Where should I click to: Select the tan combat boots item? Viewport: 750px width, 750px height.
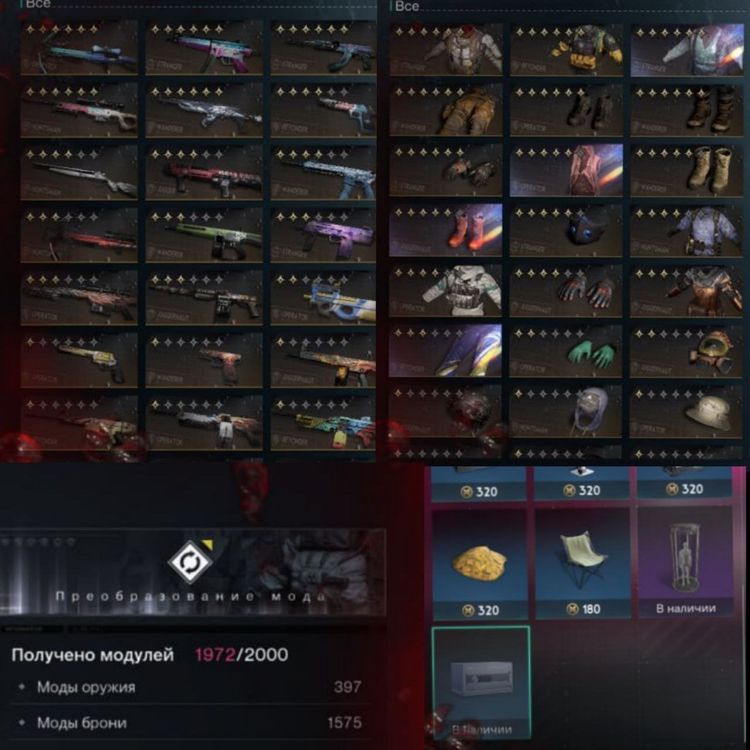[686, 170]
